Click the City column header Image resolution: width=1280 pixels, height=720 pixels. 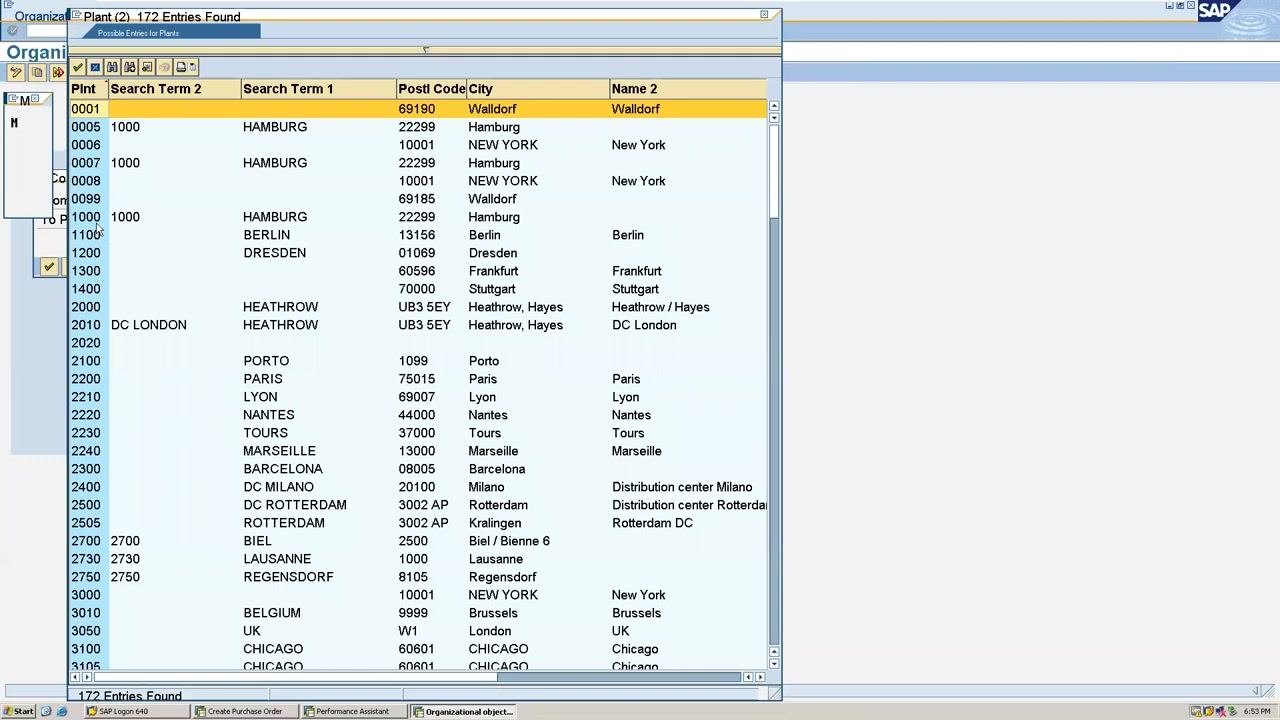(x=537, y=89)
